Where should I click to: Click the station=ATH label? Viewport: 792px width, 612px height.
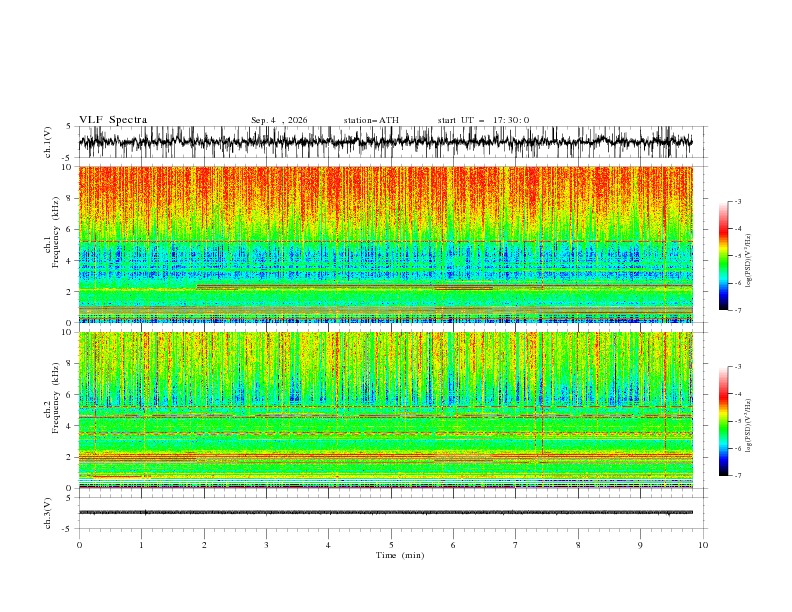click(371, 120)
